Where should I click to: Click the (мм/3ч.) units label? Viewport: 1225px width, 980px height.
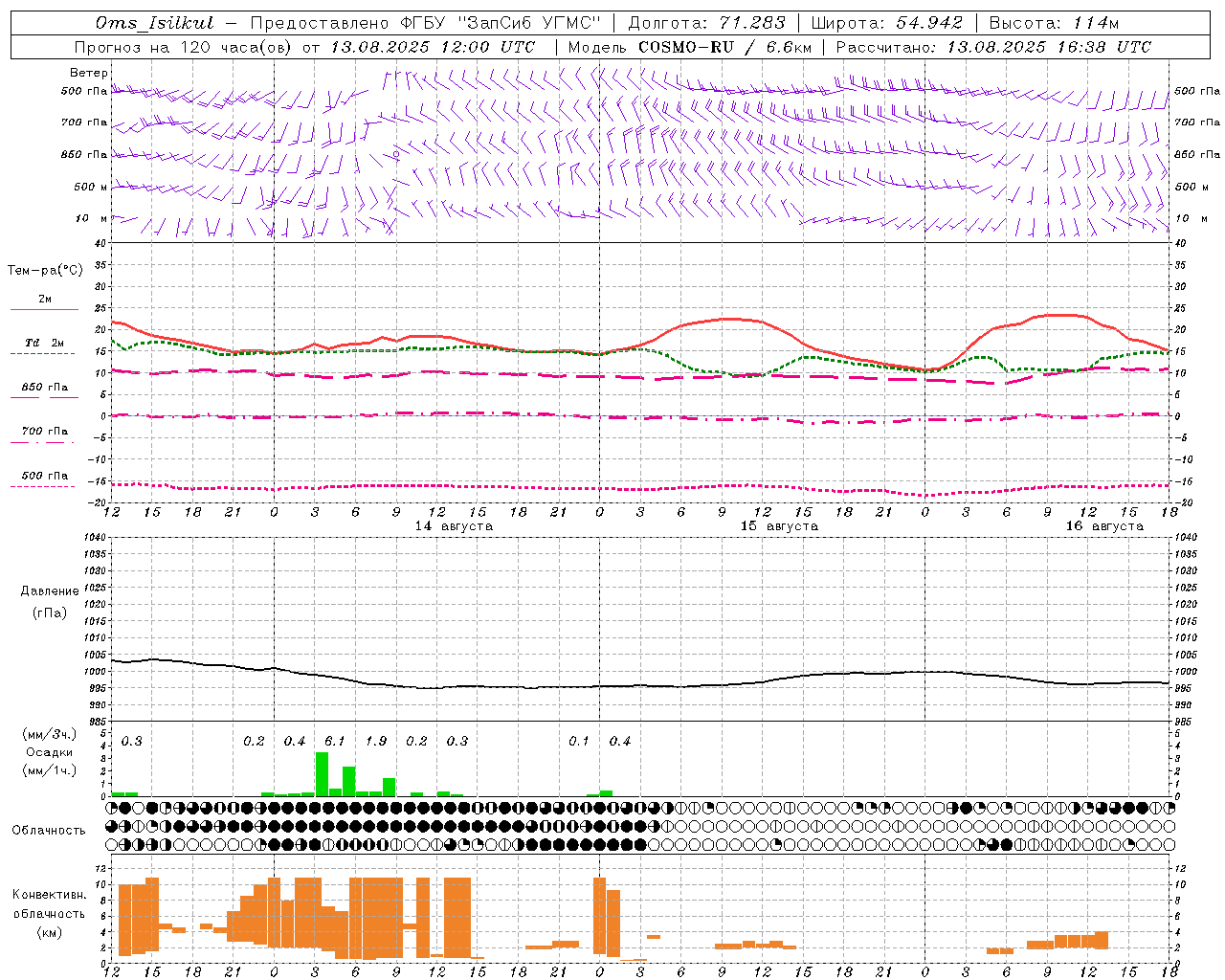point(49,734)
